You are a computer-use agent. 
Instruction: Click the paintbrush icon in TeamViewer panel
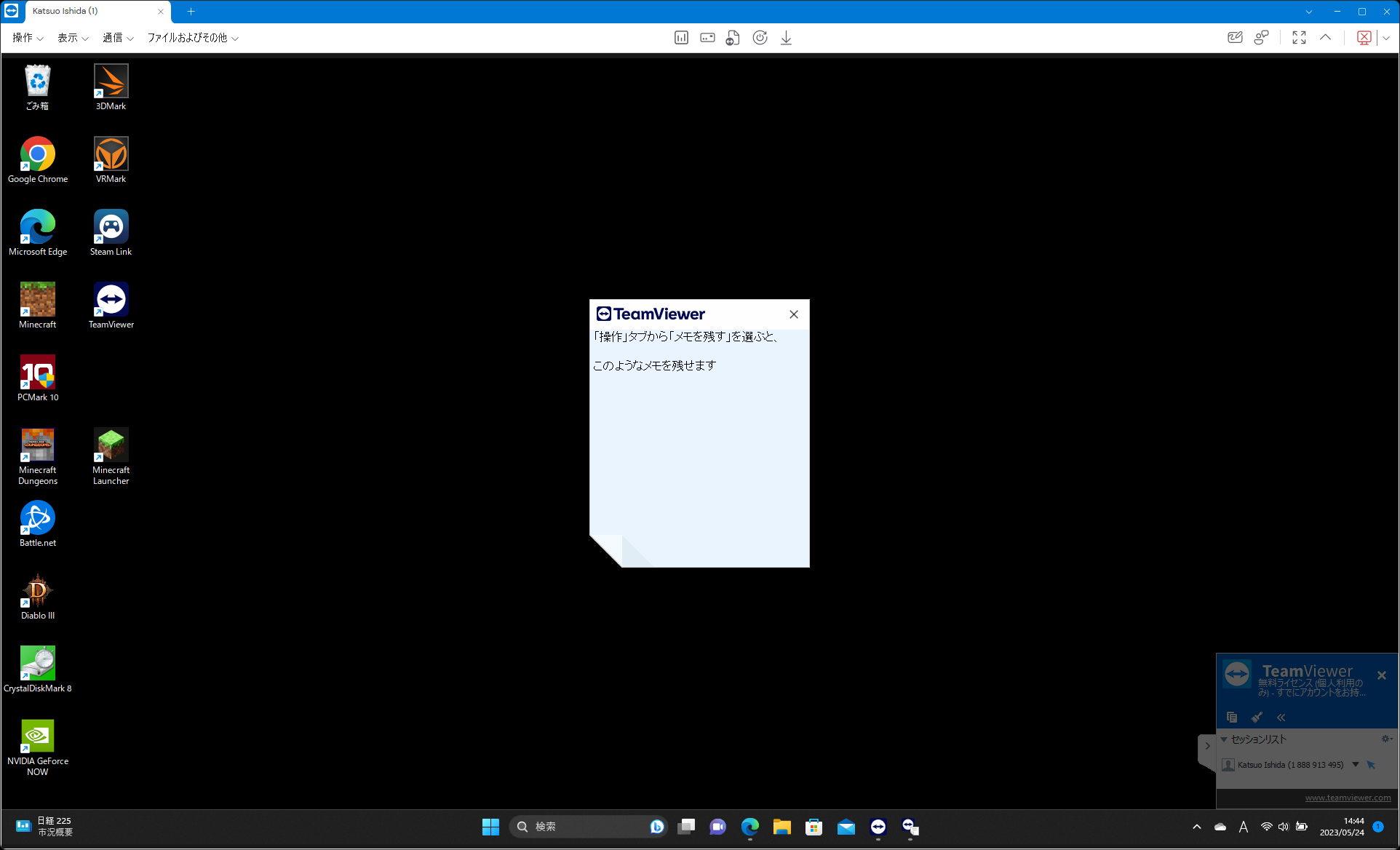pyautogui.click(x=1257, y=718)
